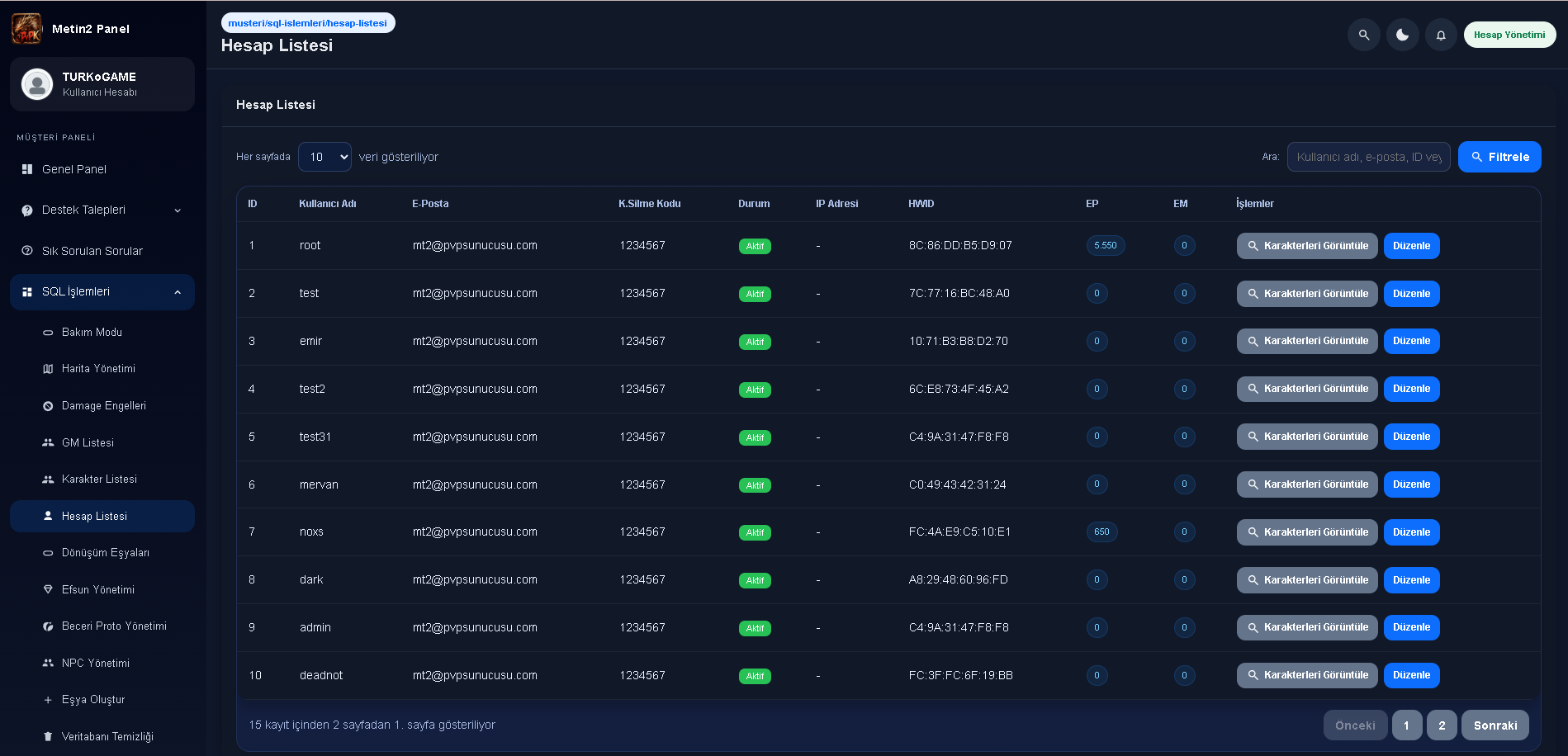View characters for user test

point(1307,294)
